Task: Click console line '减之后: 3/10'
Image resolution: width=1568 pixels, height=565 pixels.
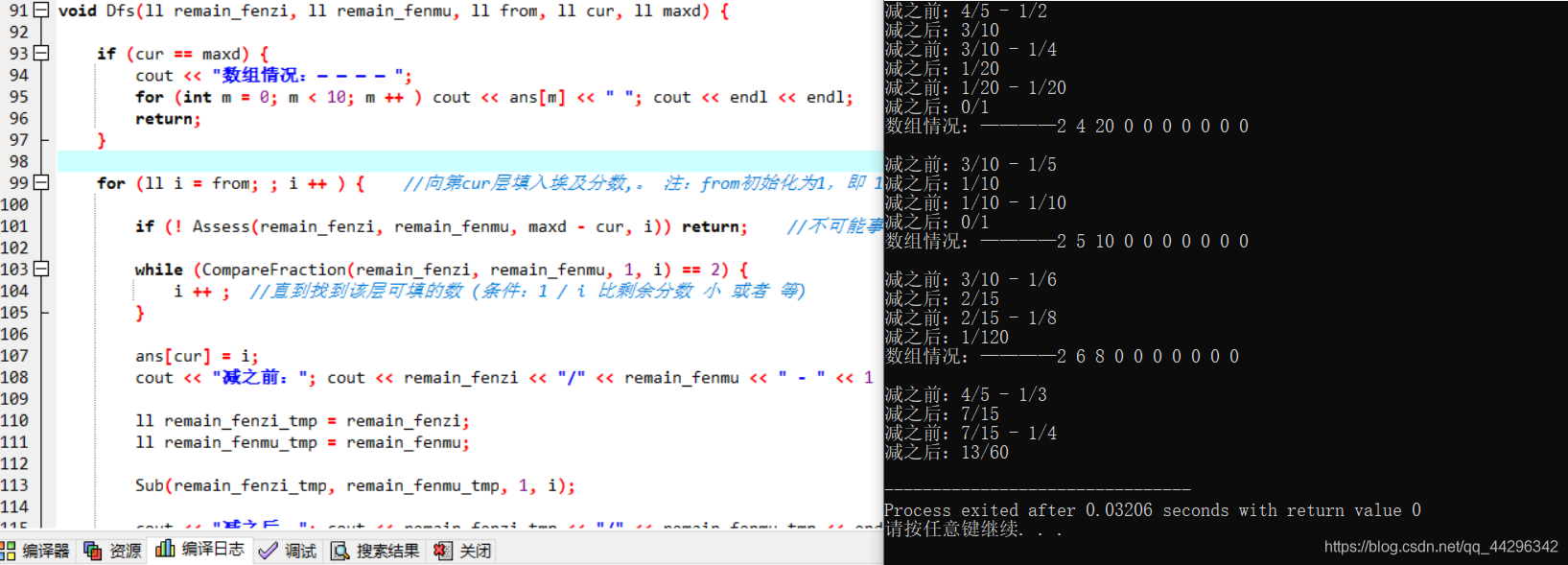Action: (942, 31)
